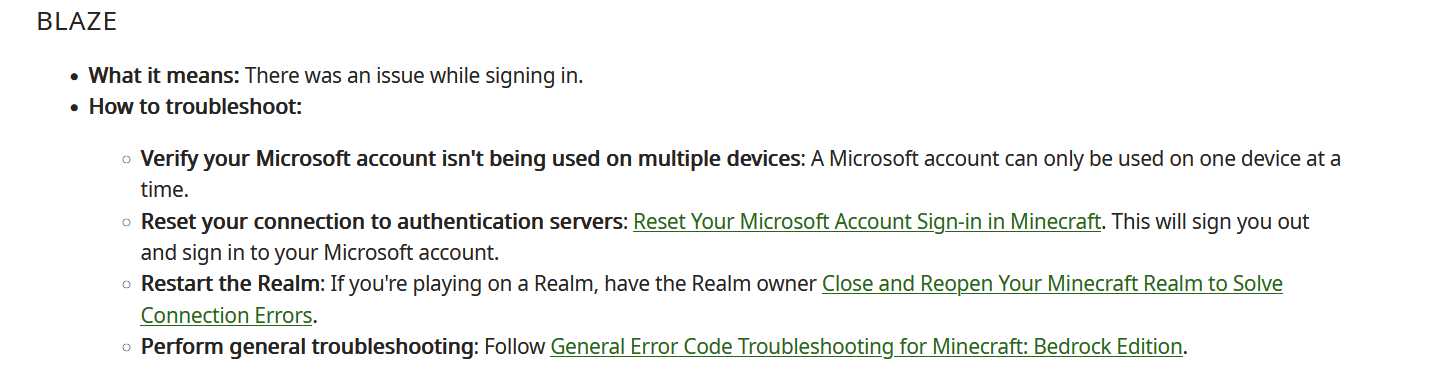This screenshot has height=375, width=1444.
Task: Click the Connection Errors link text
Action: (x=227, y=316)
